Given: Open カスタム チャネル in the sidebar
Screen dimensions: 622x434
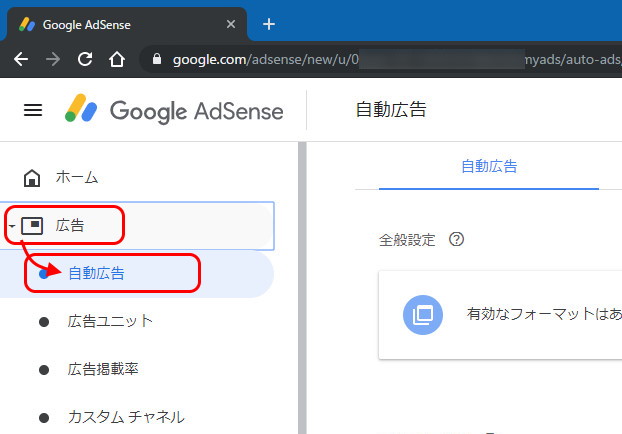Looking at the screenshot, I should [x=126, y=417].
